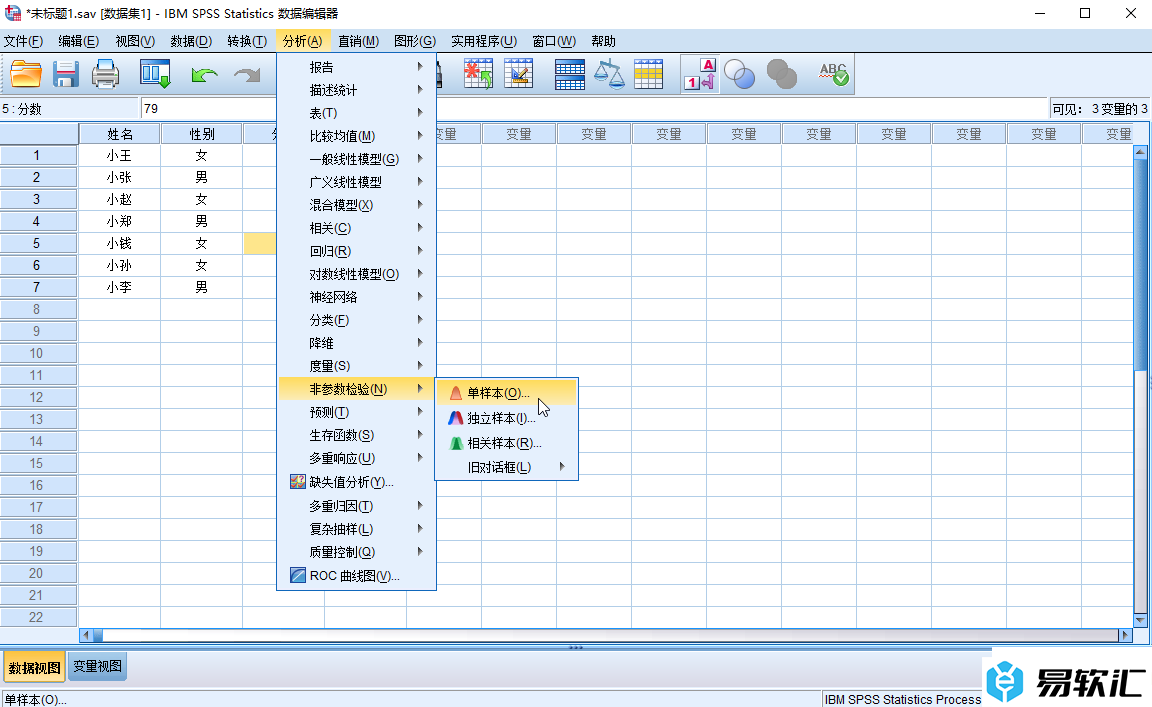Open the 转换(T) menu
Image resolution: width=1152 pixels, height=707 pixels.
pos(247,41)
